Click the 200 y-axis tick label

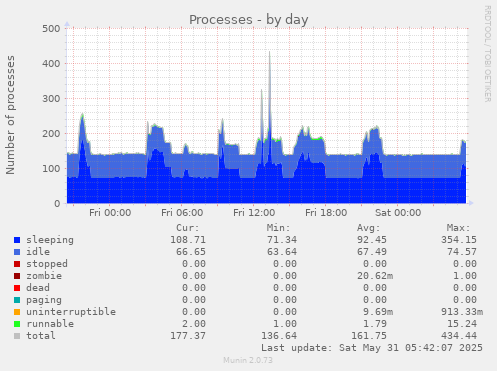click(x=51, y=133)
